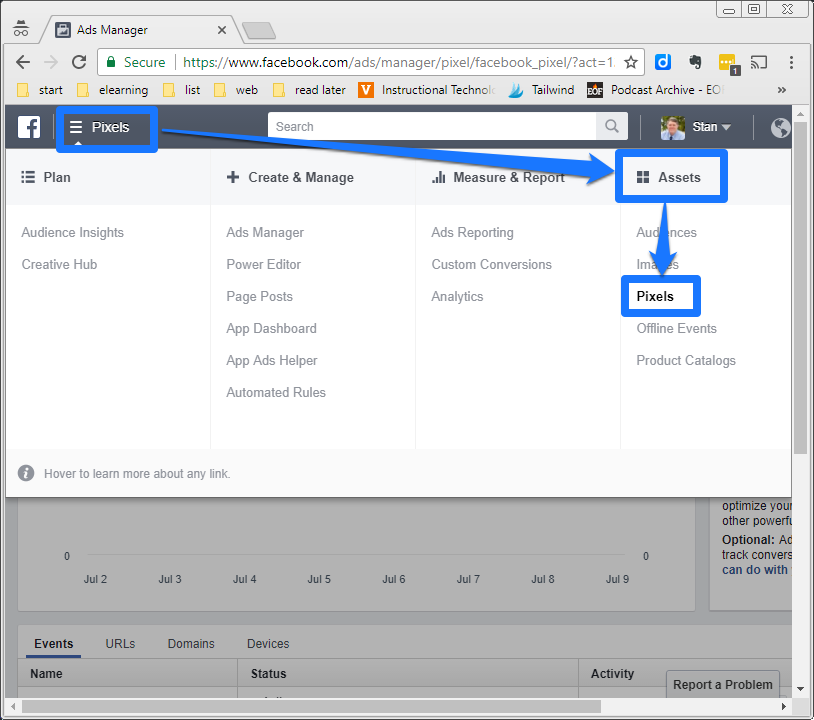
Task: Bookmark page with star icon
Action: point(631,62)
